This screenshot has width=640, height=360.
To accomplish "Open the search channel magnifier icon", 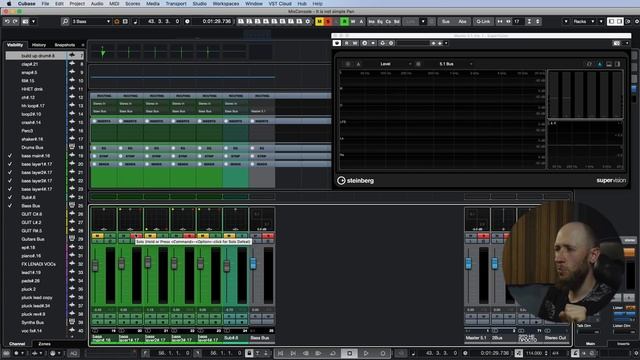I will pyautogui.click(x=65, y=21).
